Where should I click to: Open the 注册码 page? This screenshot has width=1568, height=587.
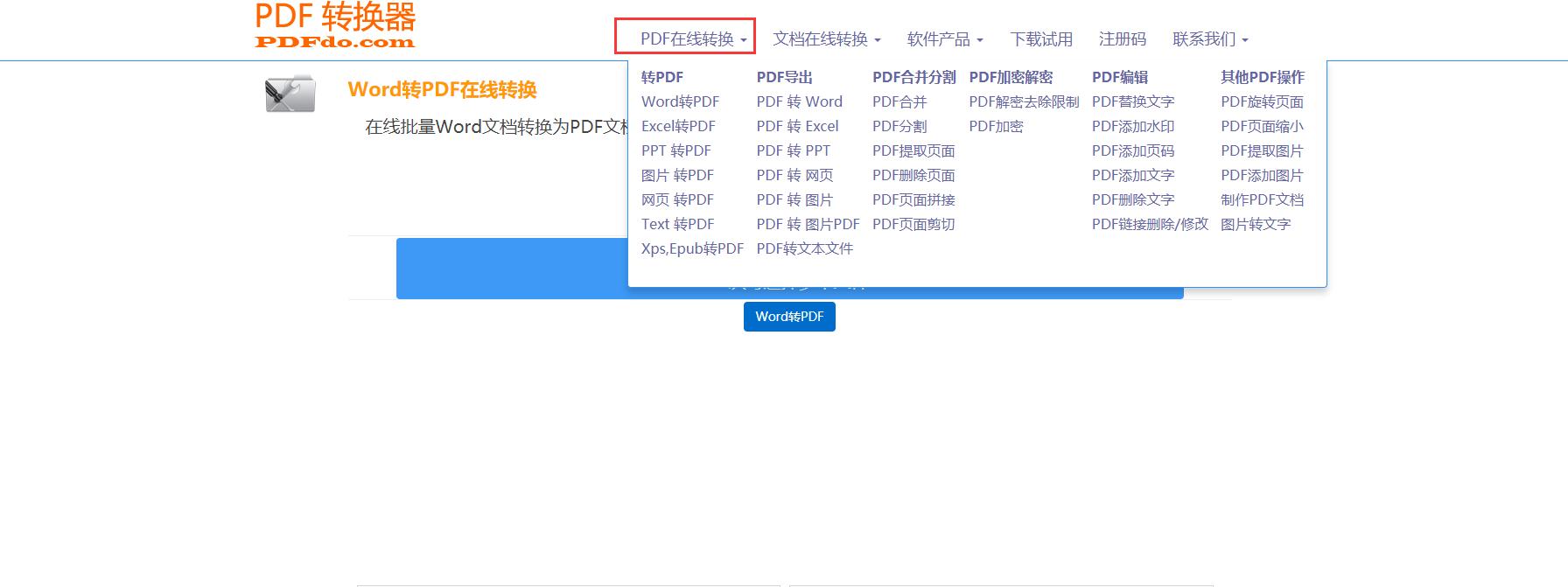(x=1123, y=39)
